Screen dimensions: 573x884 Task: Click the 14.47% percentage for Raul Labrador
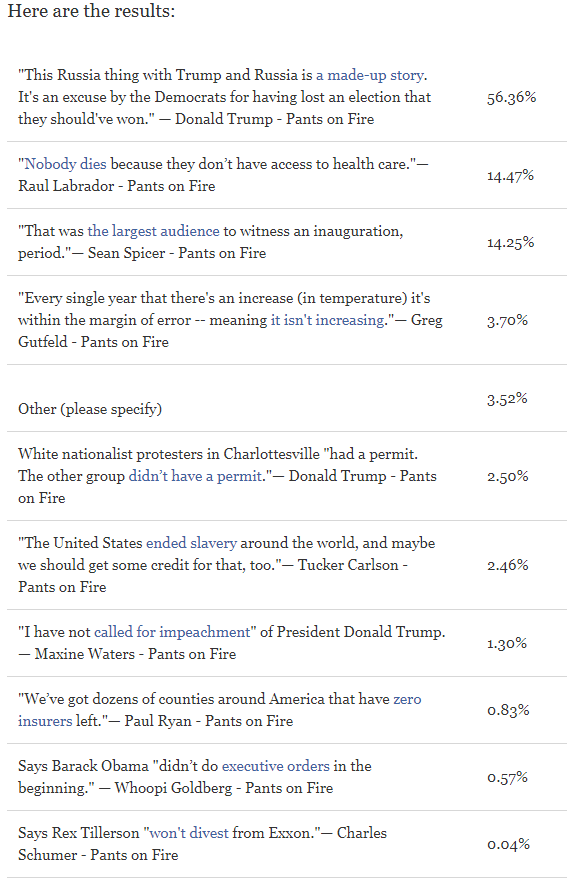[510, 176]
